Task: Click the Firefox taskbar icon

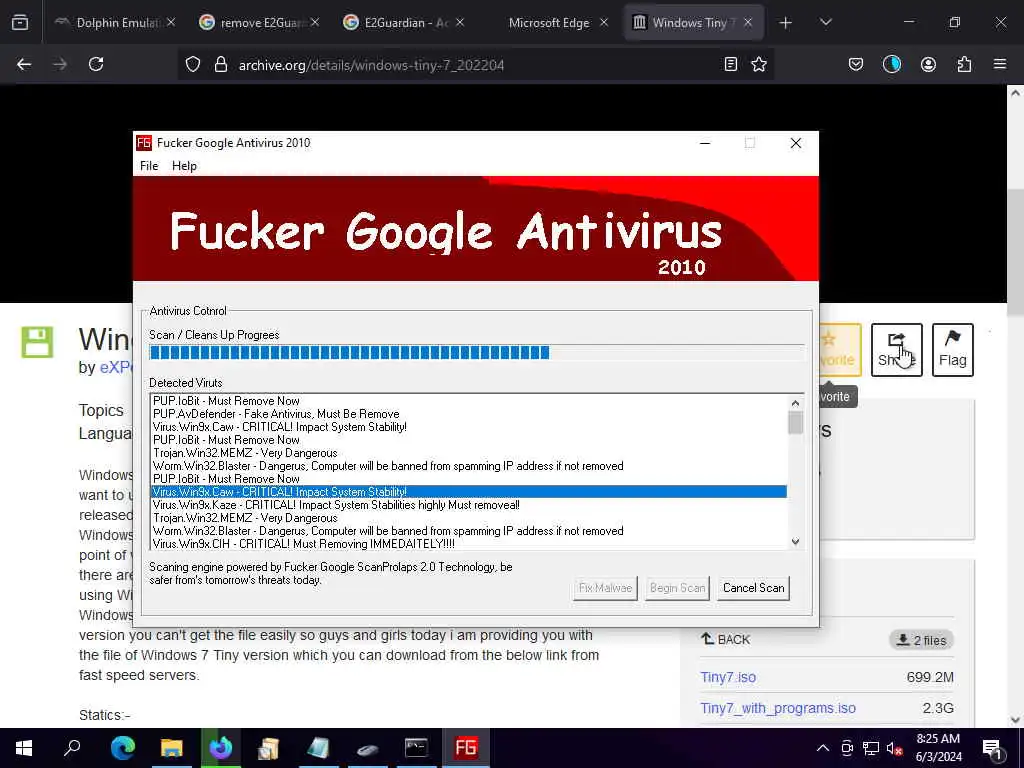Action: pyautogui.click(x=221, y=748)
